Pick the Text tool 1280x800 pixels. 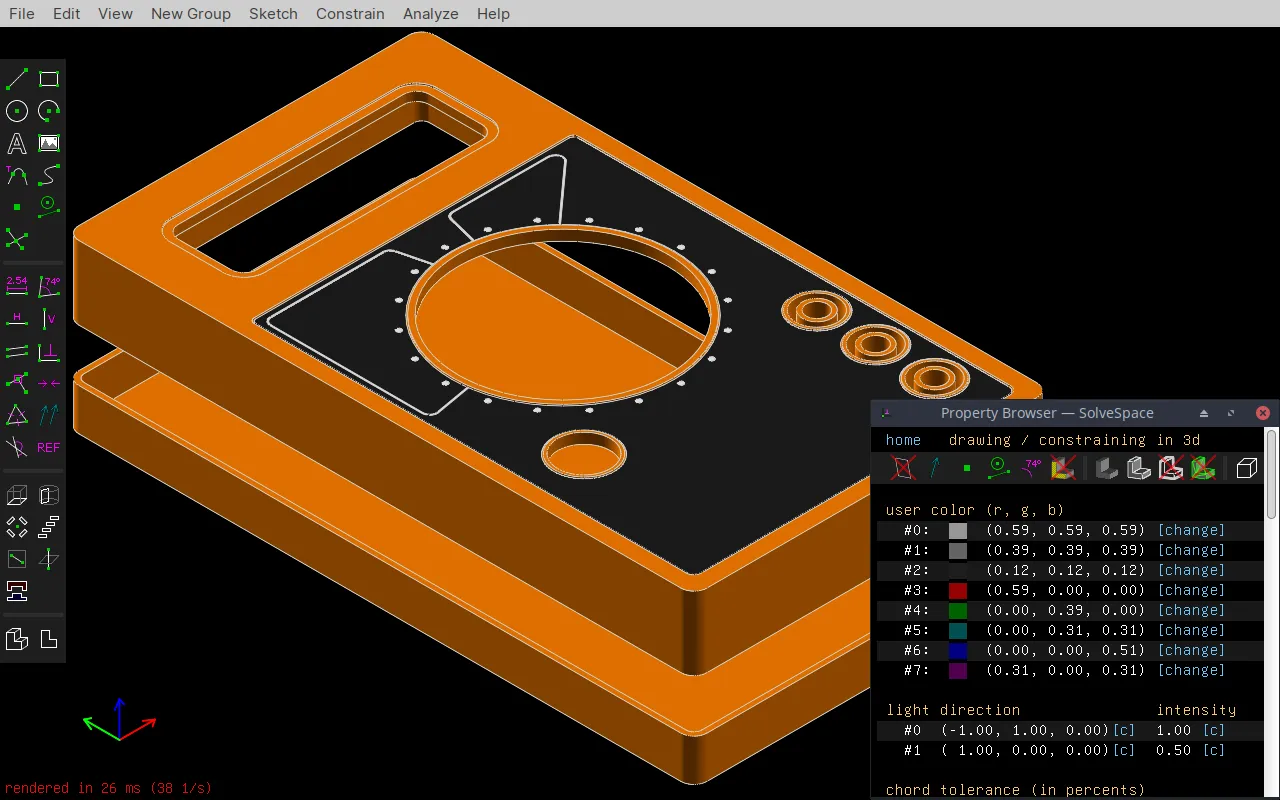coord(16,143)
